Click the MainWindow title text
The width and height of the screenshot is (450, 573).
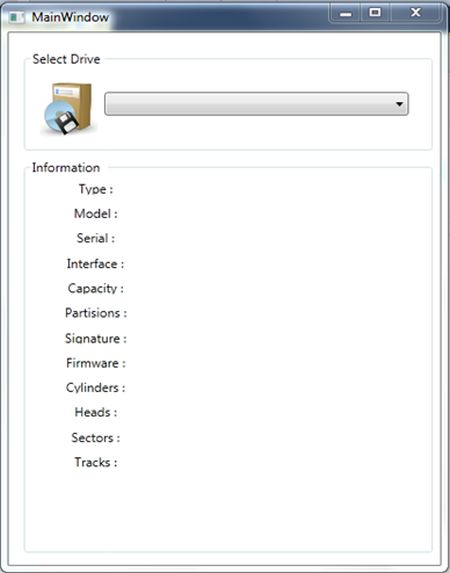pyautogui.click(x=70, y=17)
